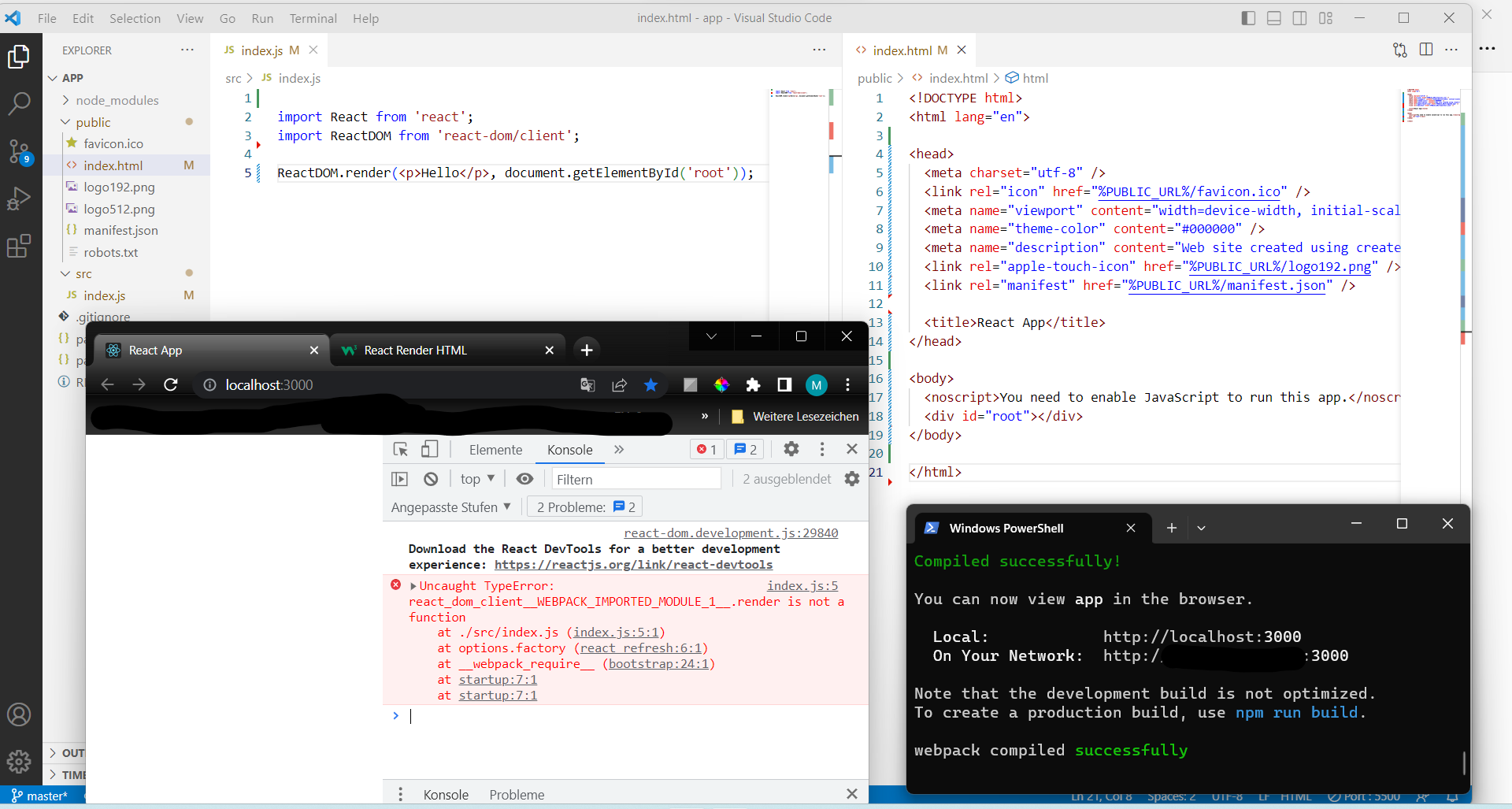Open the reactjs.org react-devtools link

coord(633,565)
